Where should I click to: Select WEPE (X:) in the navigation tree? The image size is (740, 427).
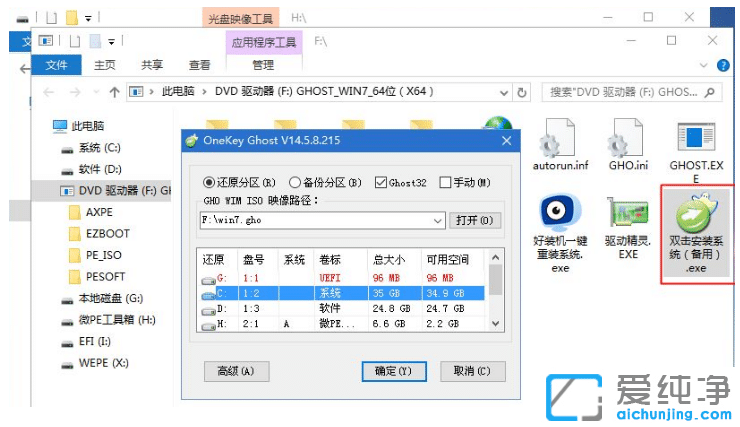(103, 363)
